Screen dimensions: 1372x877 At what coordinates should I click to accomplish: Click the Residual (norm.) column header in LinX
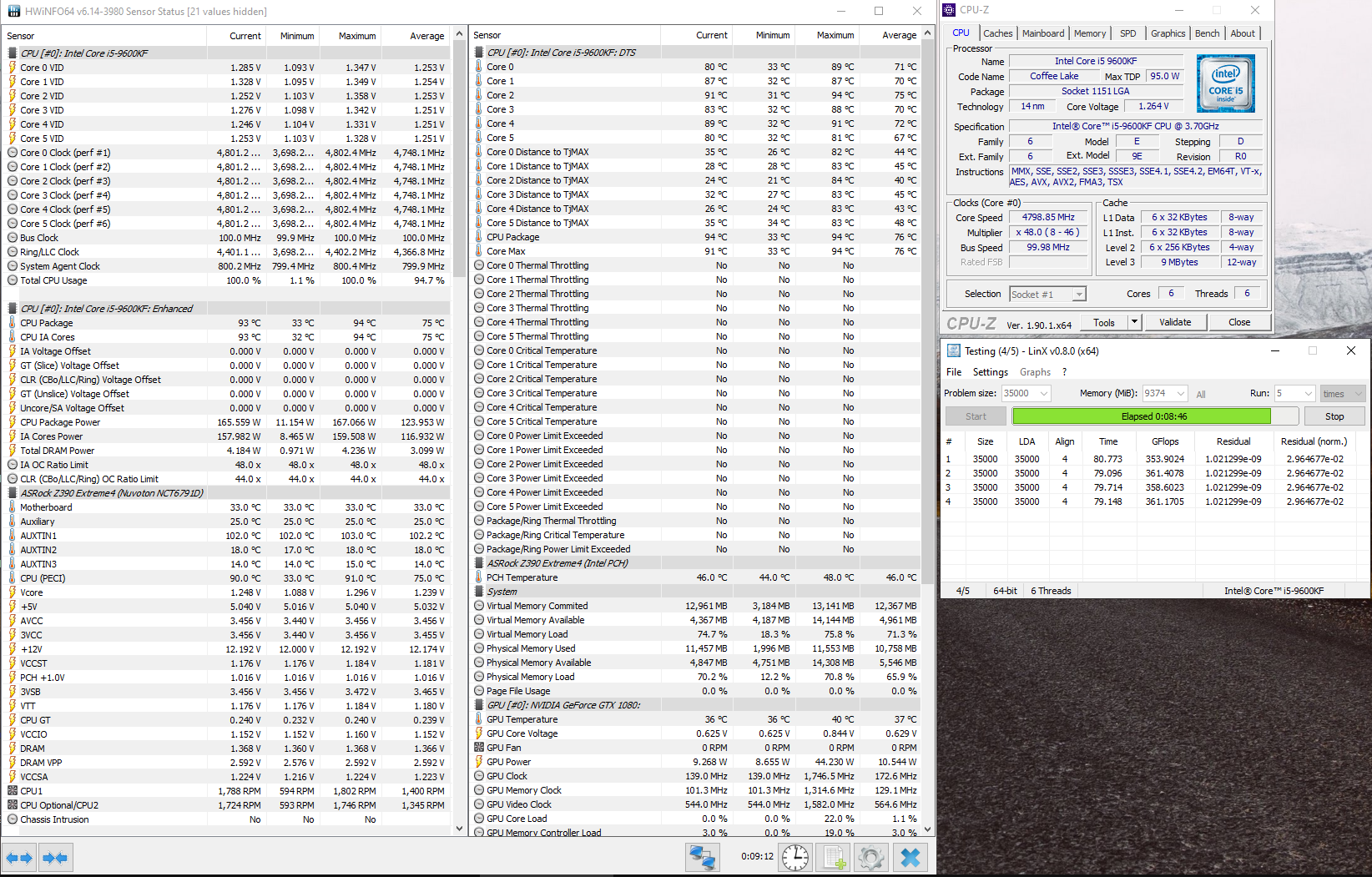1314,441
